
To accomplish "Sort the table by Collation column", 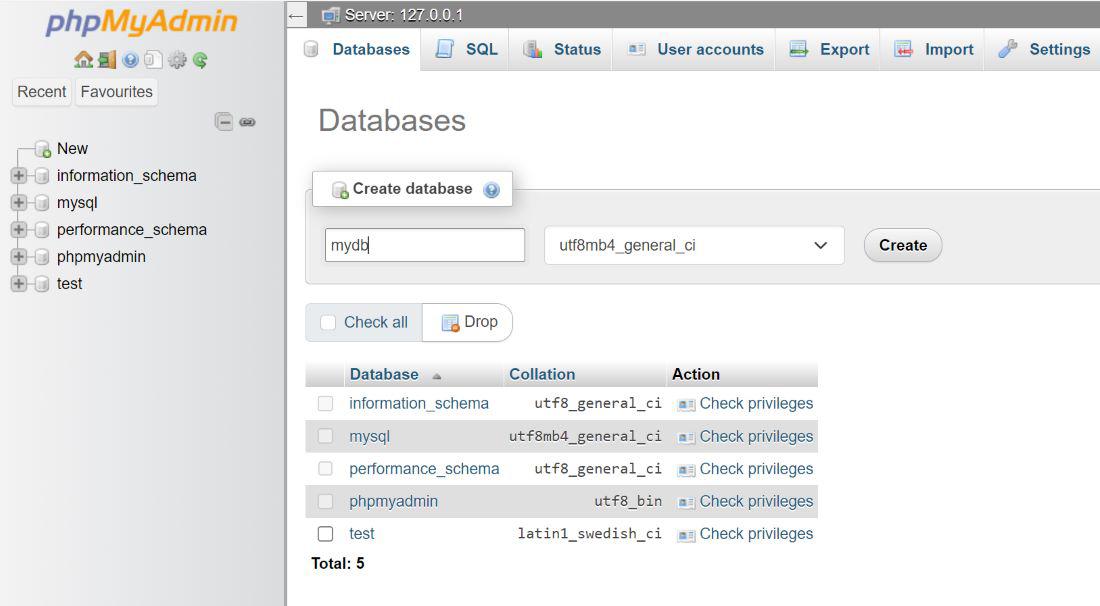I will (x=542, y=374).
